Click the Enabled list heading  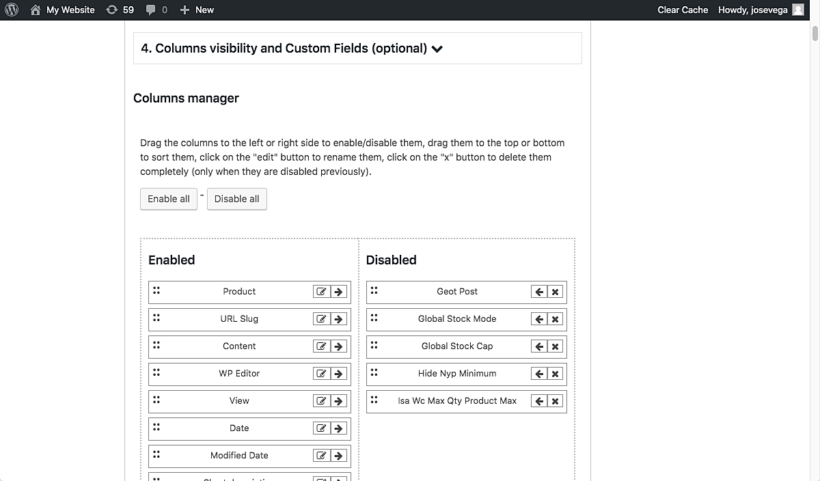tap(172, 260)
